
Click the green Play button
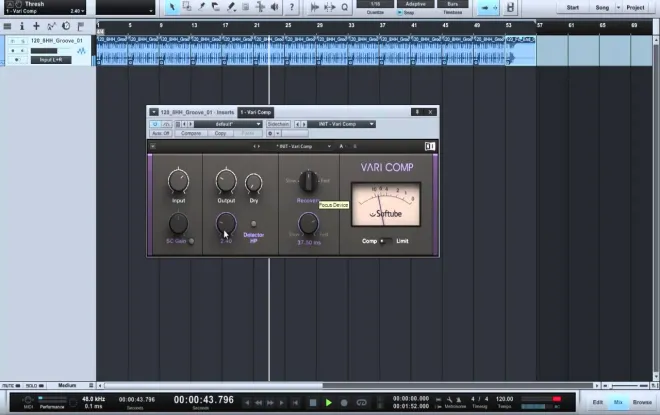point(328,403)
